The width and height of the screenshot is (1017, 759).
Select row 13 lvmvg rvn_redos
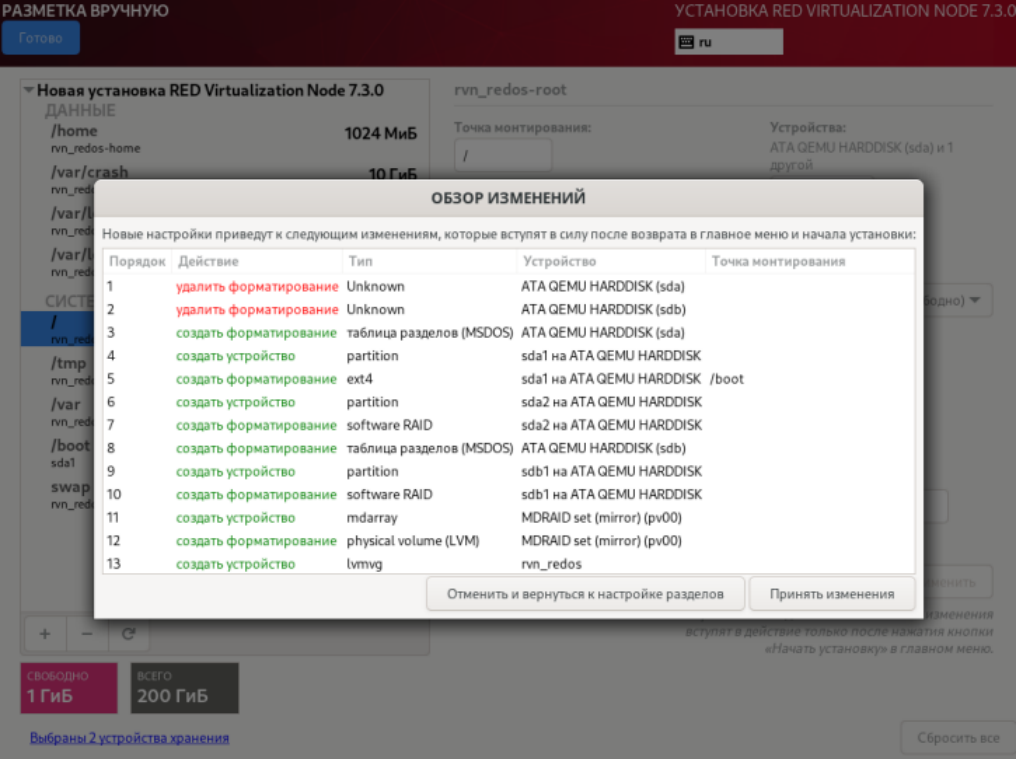[x=509, y=563]
